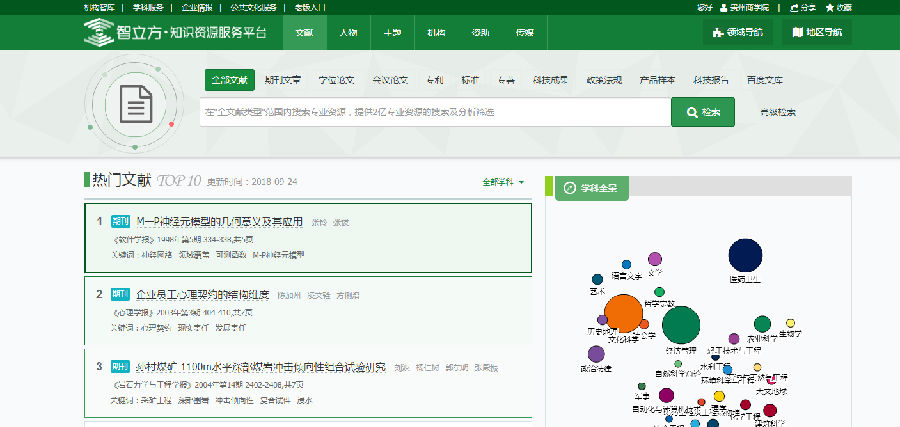Switch to the 资助 main nav tab
This screenshot has width=900, height=427.
tap(480, 33)
